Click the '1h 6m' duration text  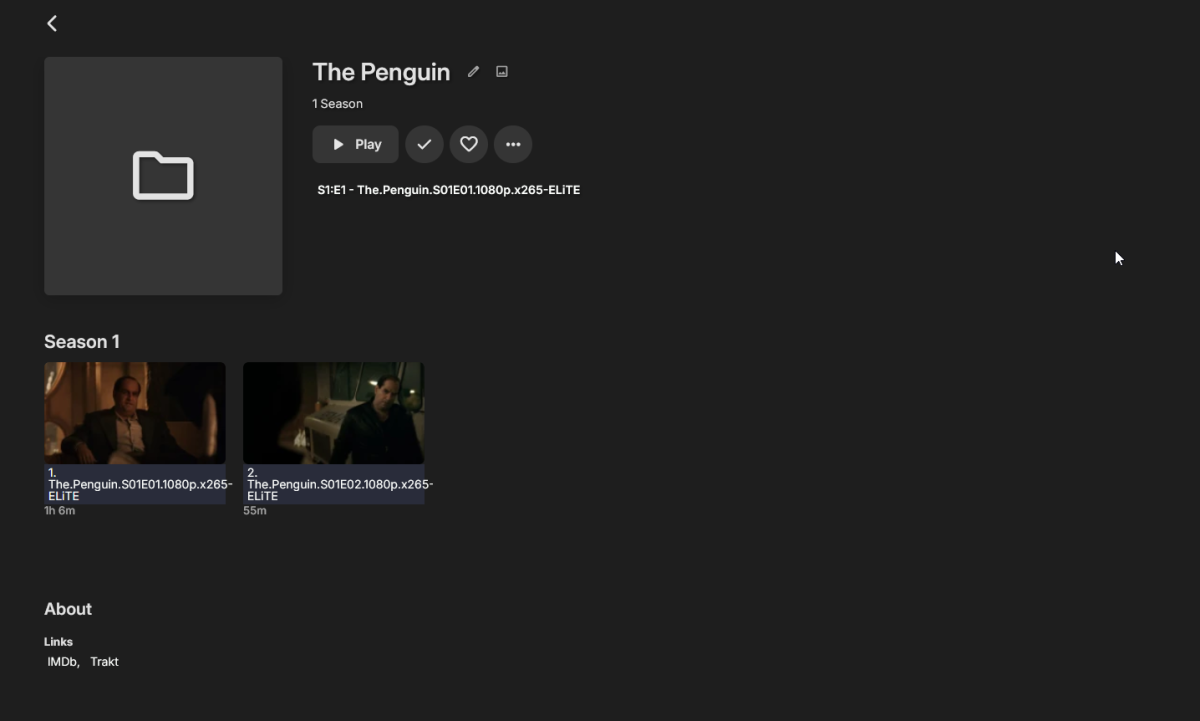(60, 511)
